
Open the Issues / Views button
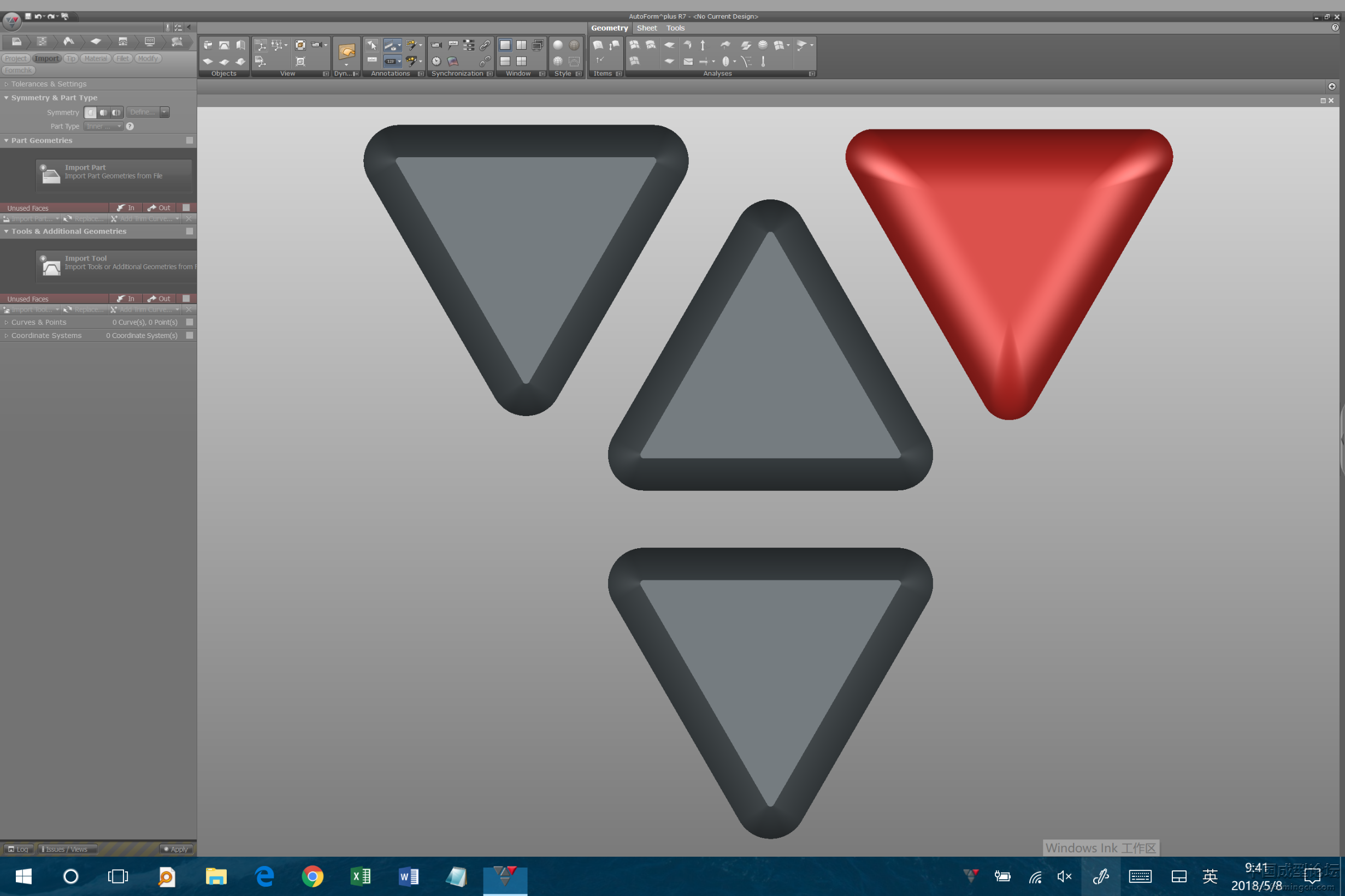tap(66, 849)
